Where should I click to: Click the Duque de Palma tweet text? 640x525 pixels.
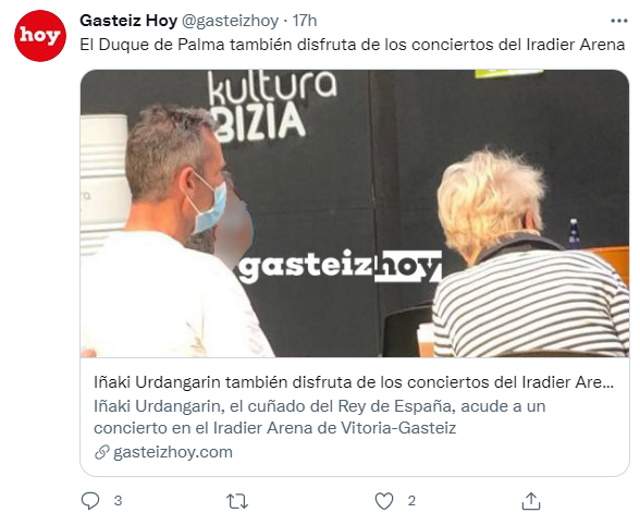pyautogui.click(x=352, y=44)
